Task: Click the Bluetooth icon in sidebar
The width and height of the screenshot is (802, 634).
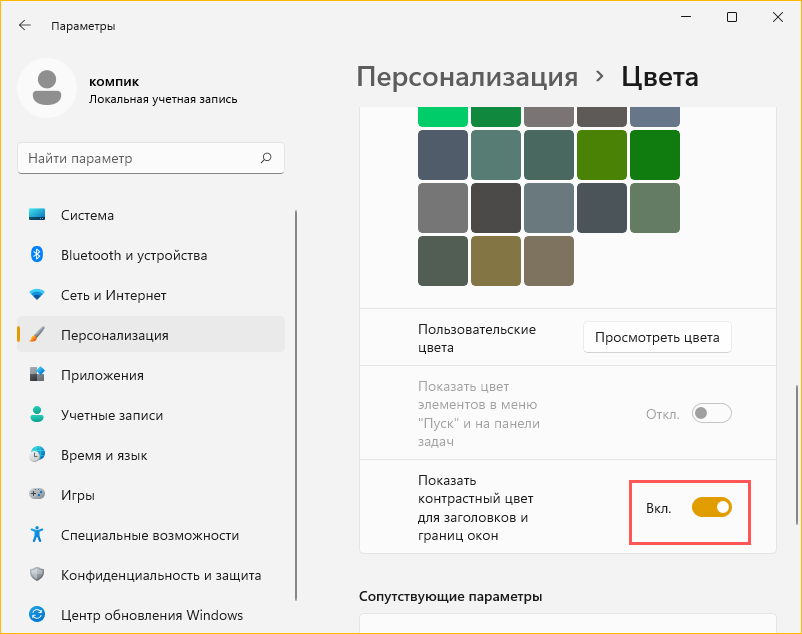Action: (x=37, y=254)
